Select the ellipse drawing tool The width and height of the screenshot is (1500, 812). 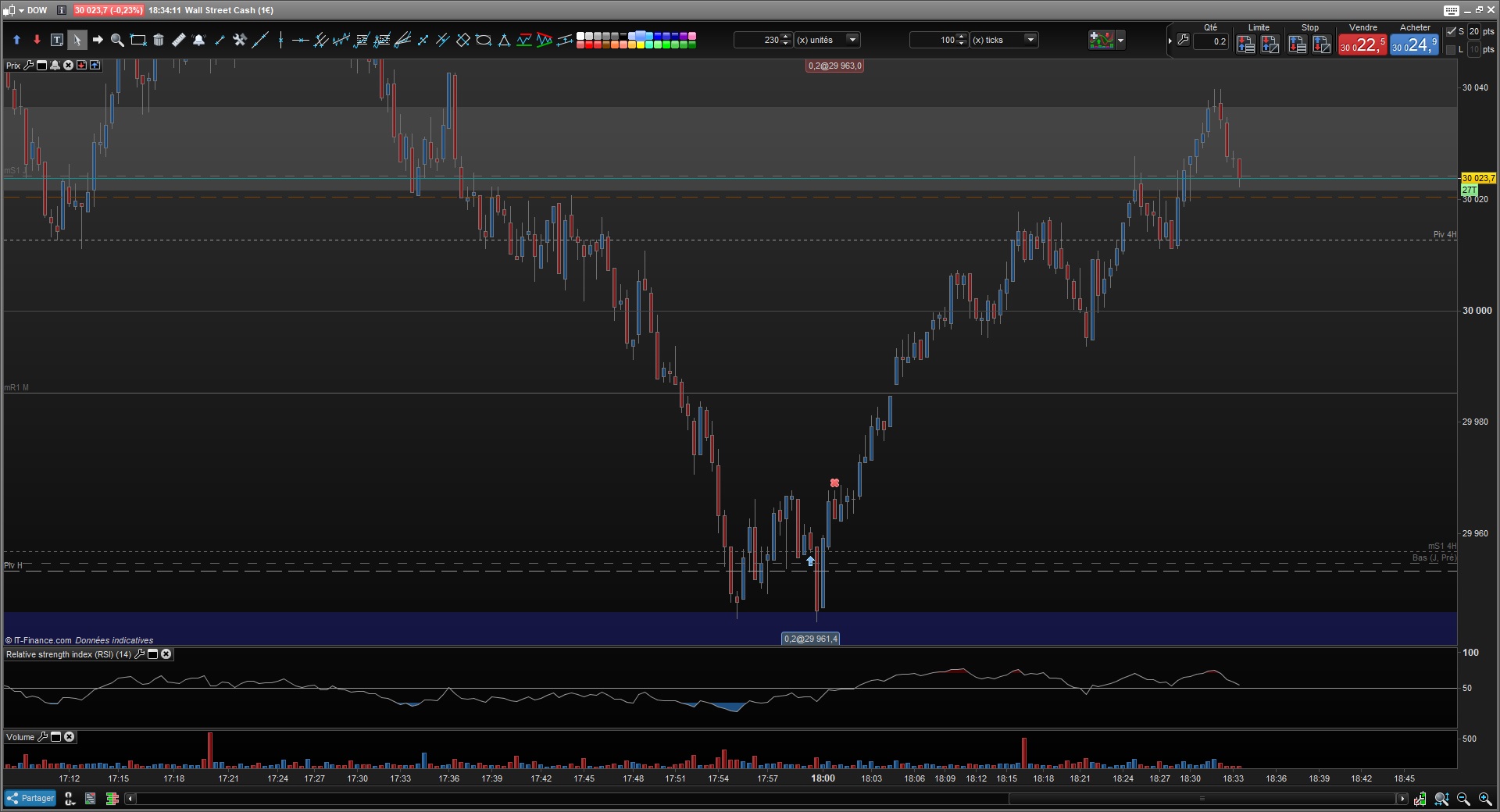point(484,40)
